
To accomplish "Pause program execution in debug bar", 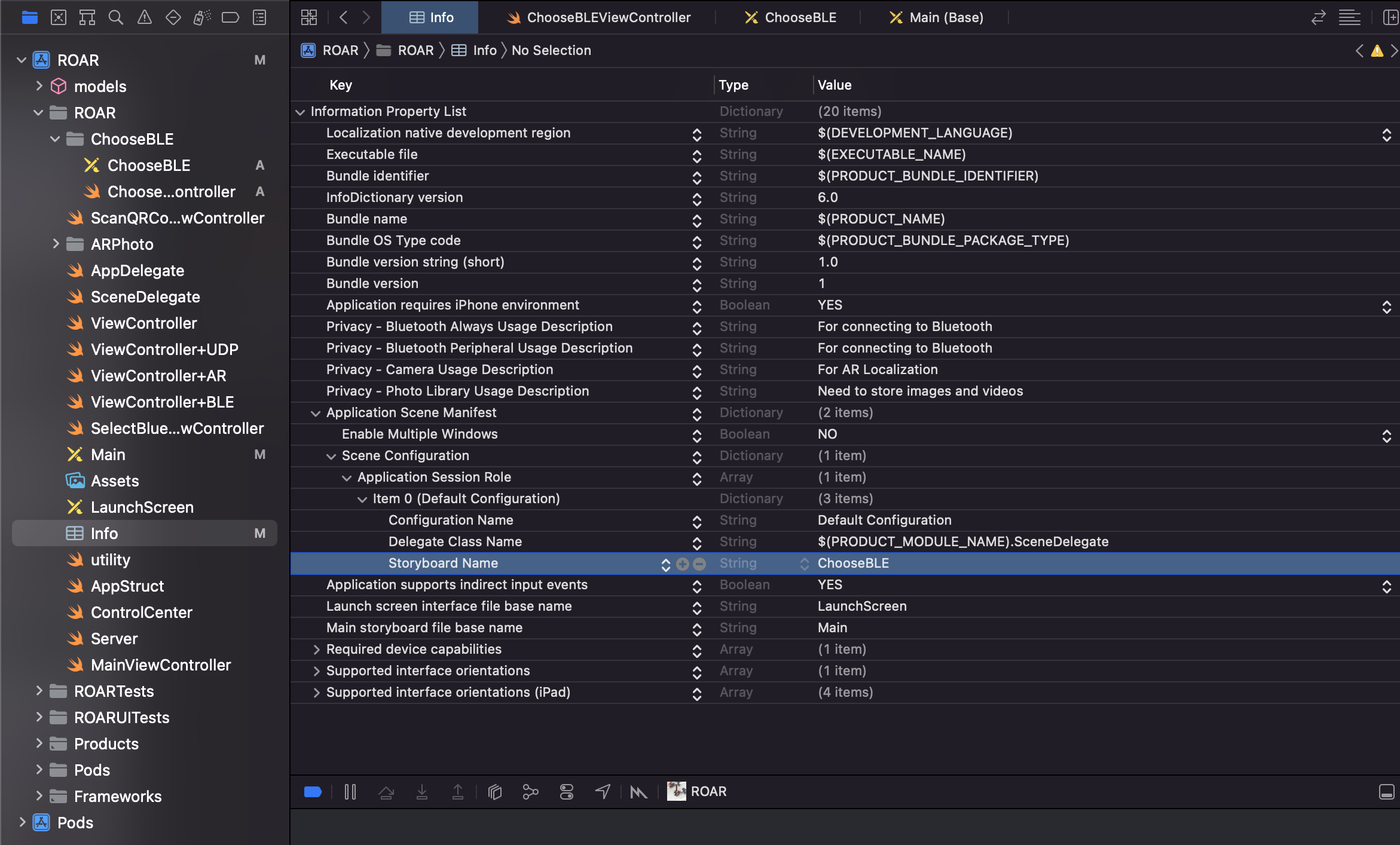I will point(350,792).
